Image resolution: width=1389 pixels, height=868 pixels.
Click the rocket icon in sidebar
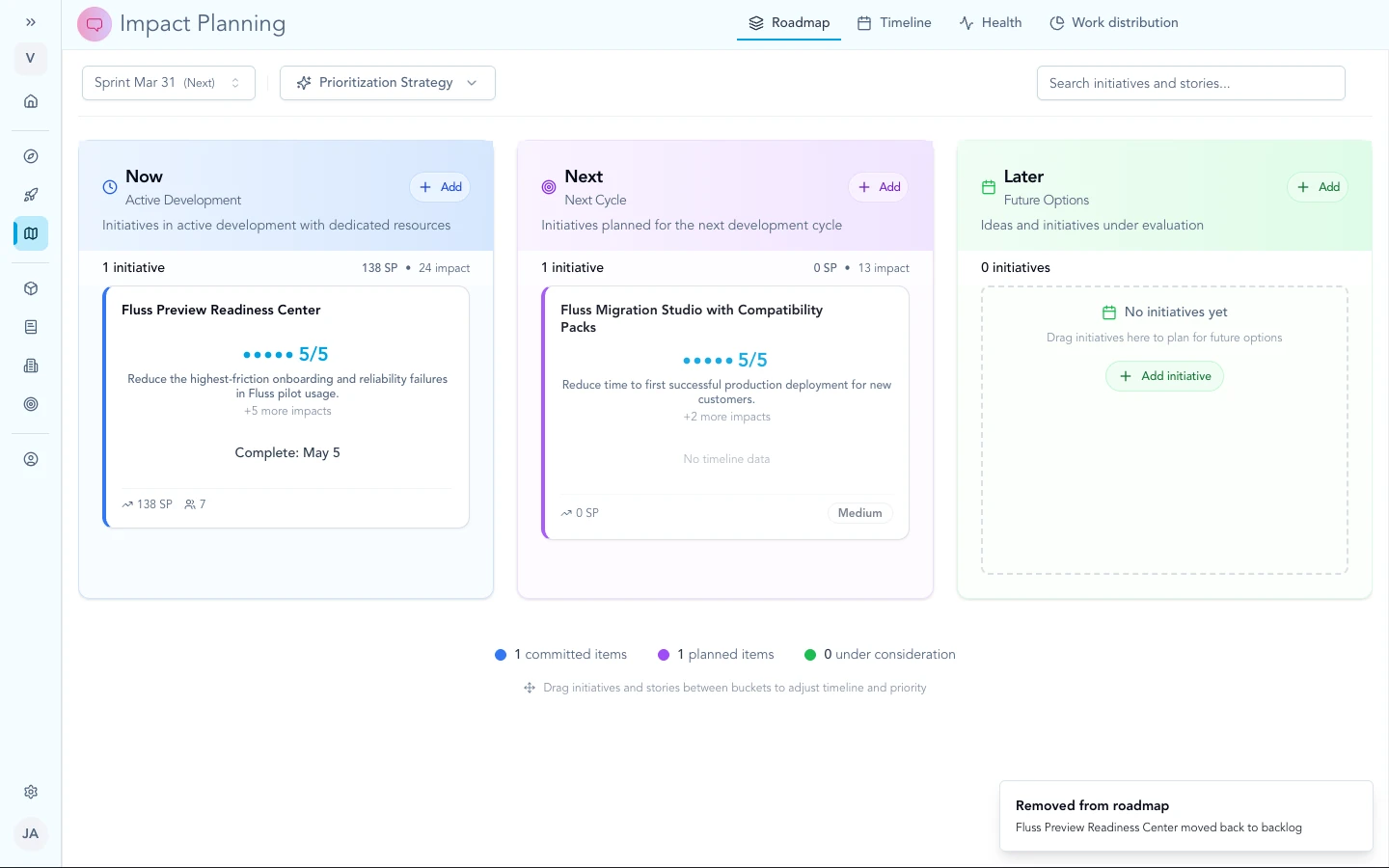(x=31, y=195)
